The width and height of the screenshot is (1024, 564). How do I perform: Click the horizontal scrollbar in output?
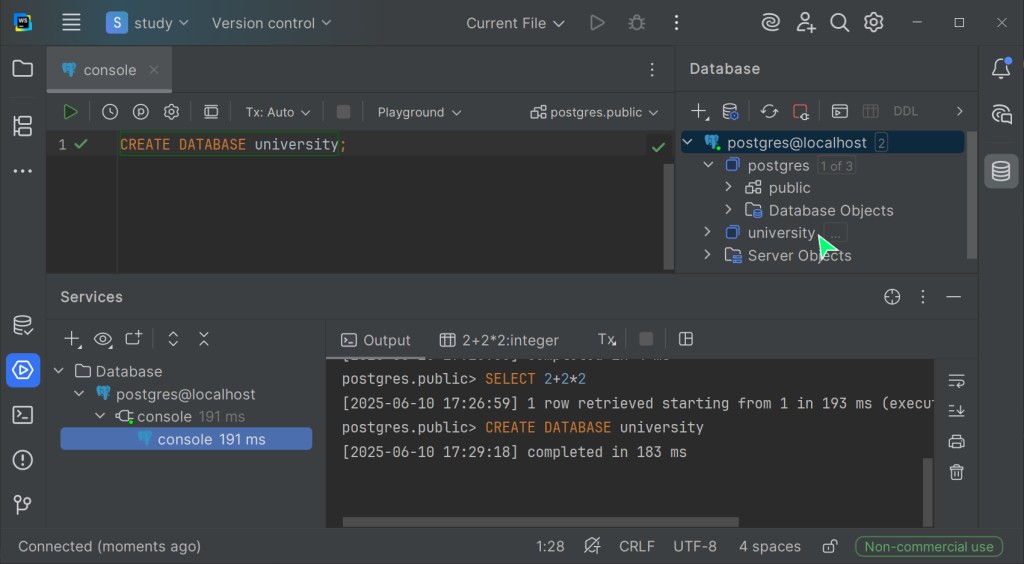pos(540,522)
